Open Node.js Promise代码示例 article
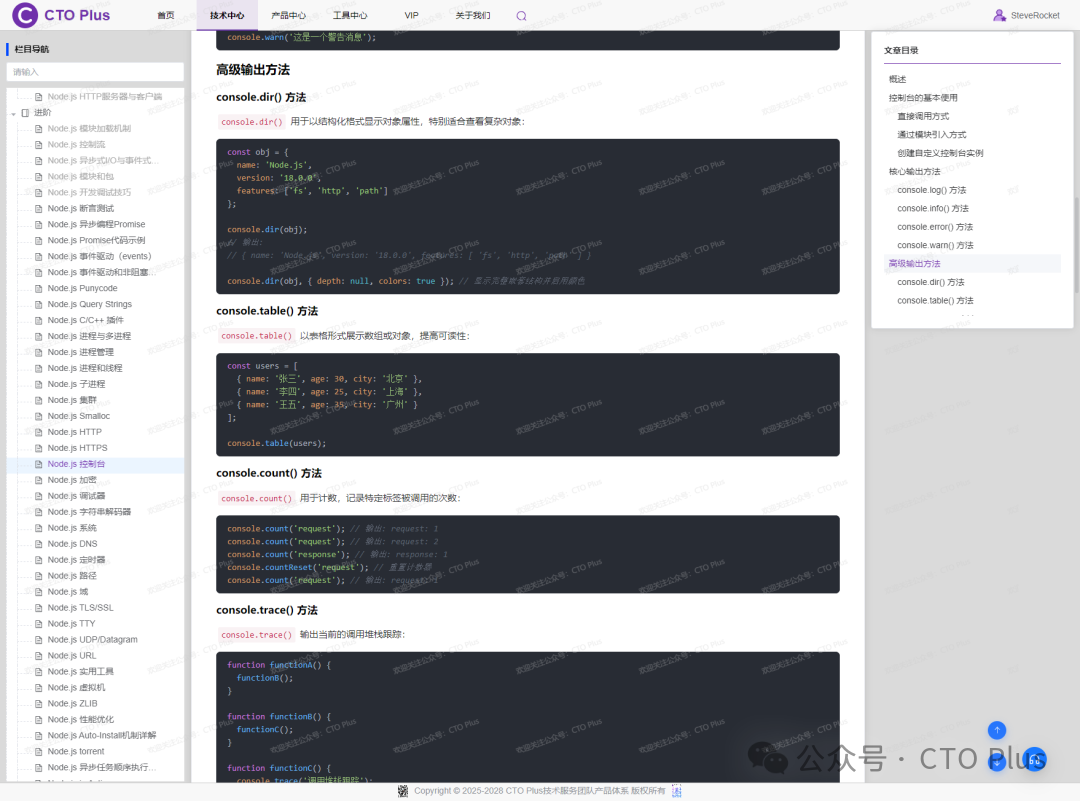1080x801 pixels. pyautogui.click(x=96, y=240)
